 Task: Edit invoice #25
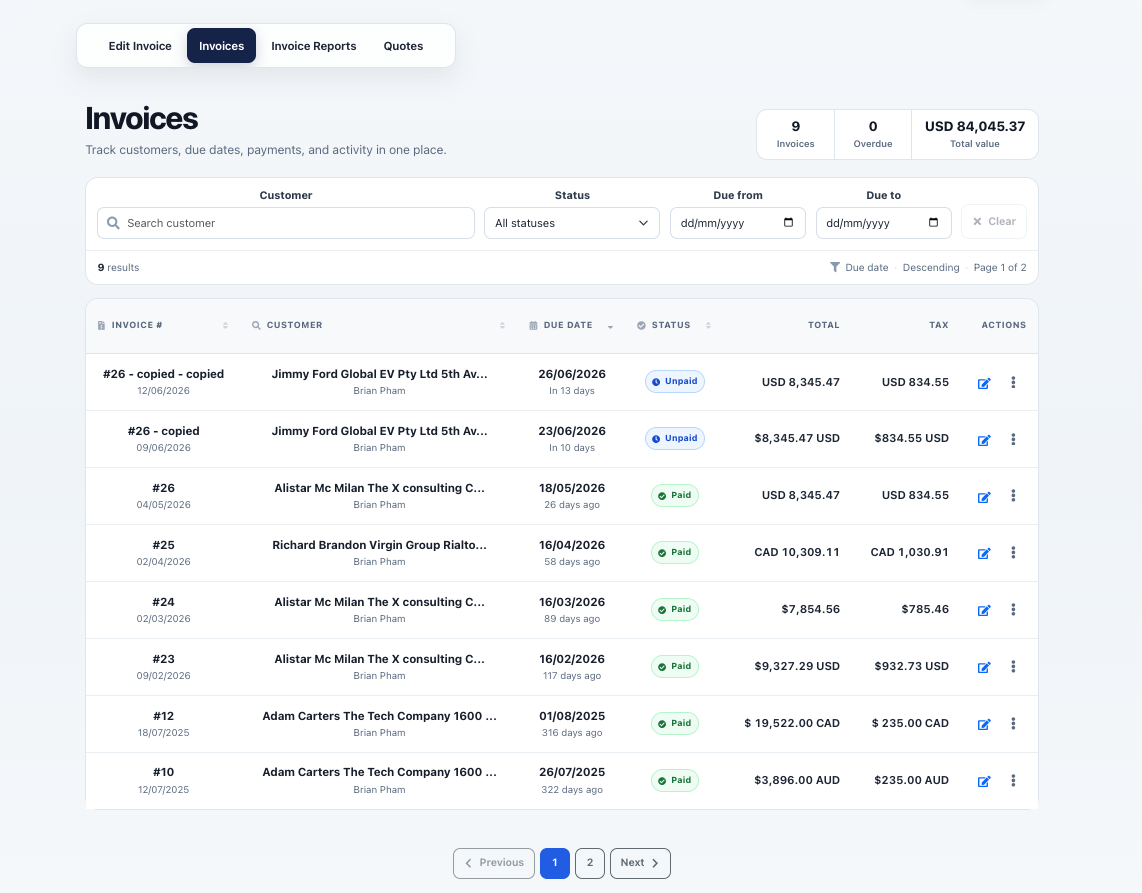click(x=984, y=554)
